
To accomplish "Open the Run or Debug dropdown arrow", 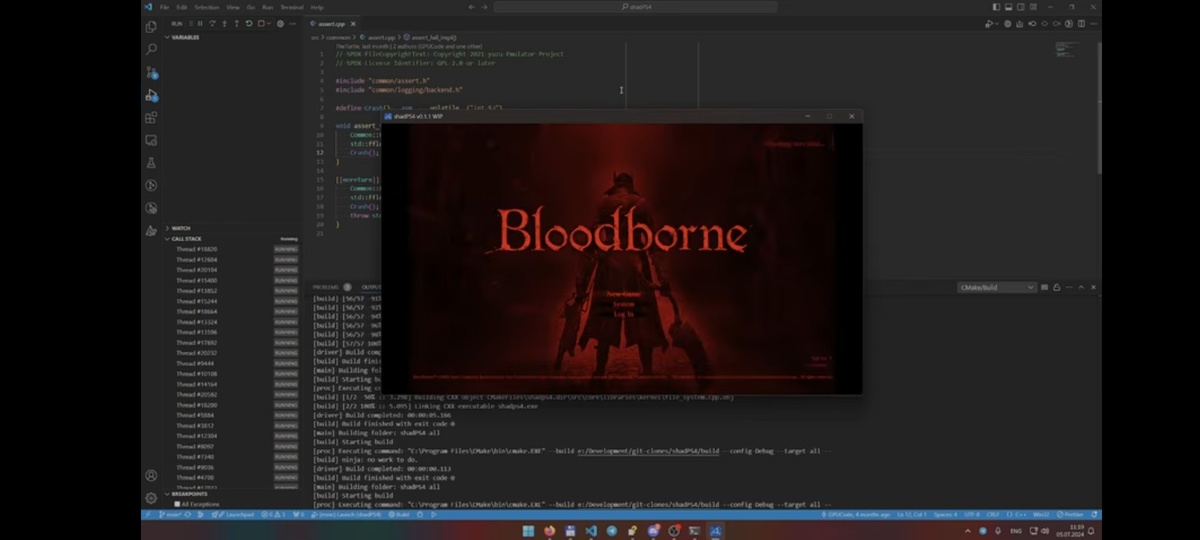I will point(997,23).
